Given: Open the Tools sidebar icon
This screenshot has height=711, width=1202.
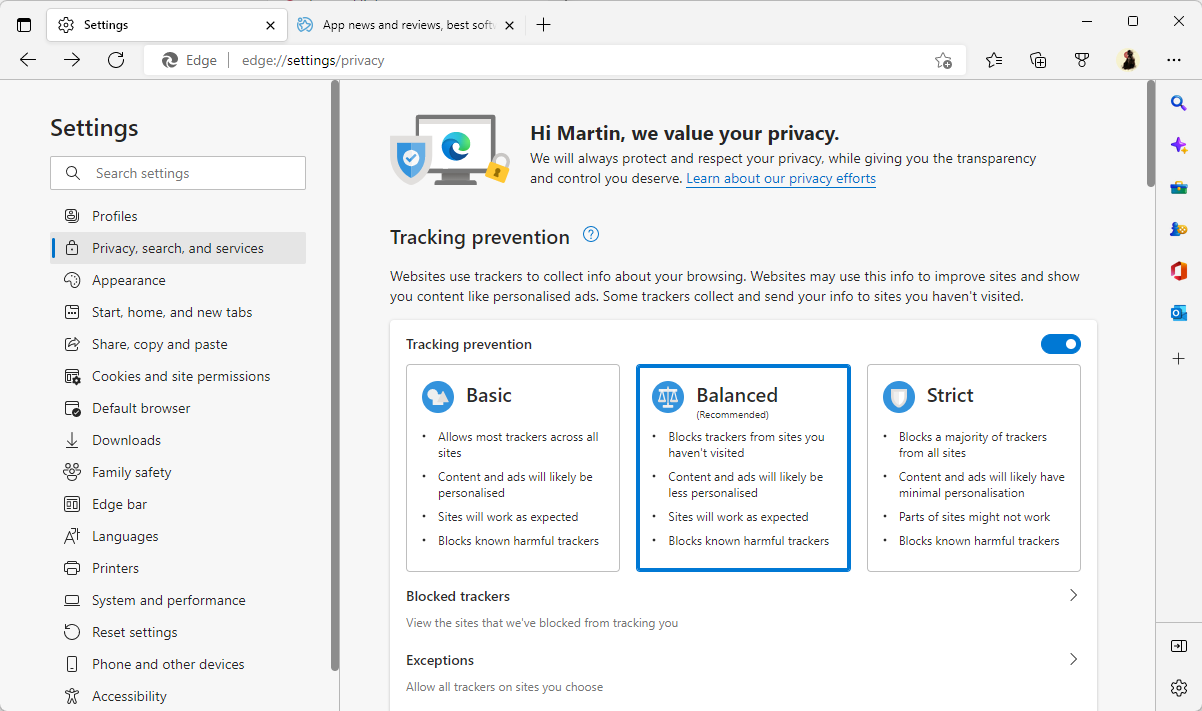Looking at the screenshot, I should pyautogui.click(x=1178, y=186).
